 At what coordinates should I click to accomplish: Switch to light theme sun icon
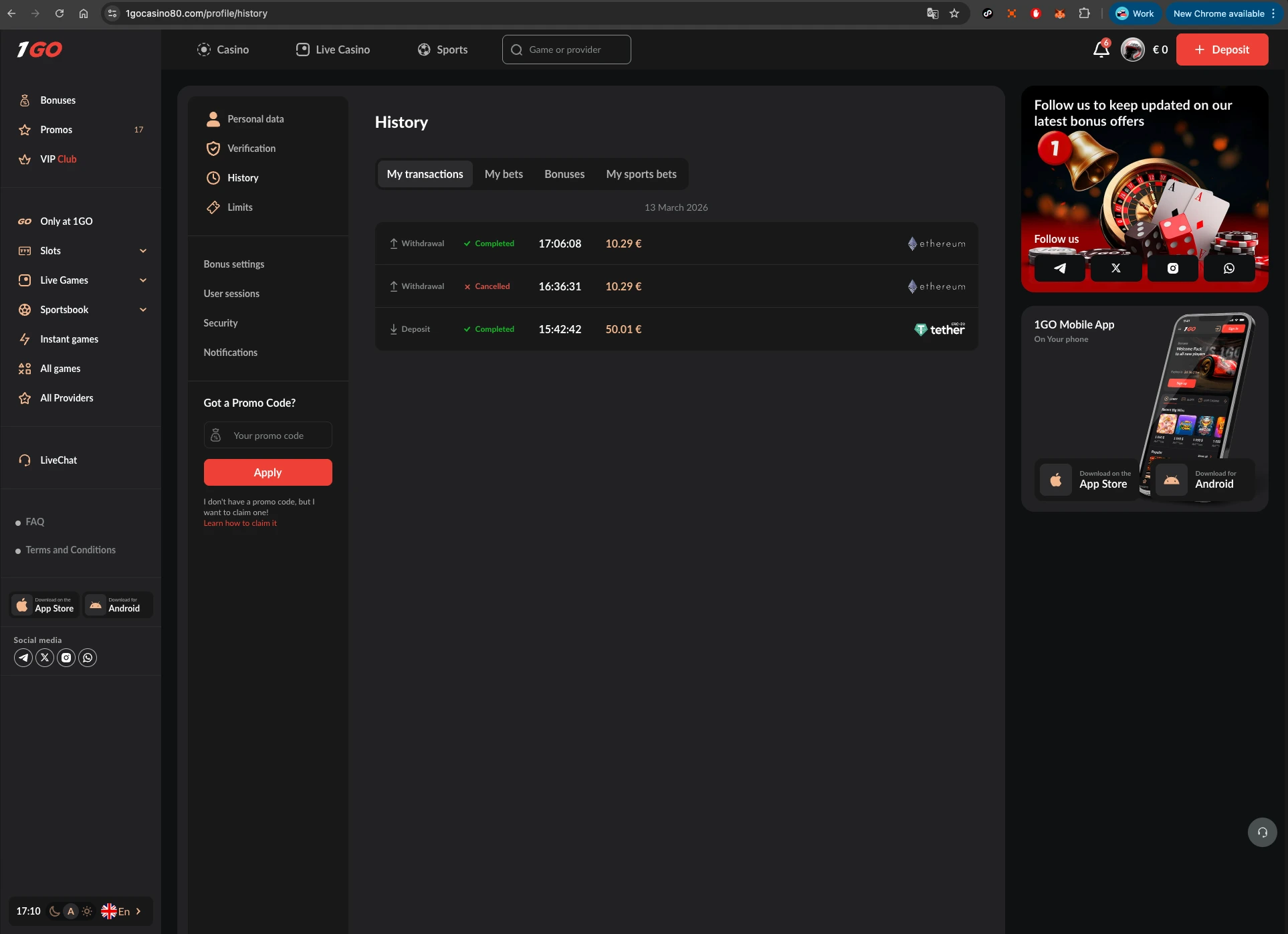tap(87, 911)
